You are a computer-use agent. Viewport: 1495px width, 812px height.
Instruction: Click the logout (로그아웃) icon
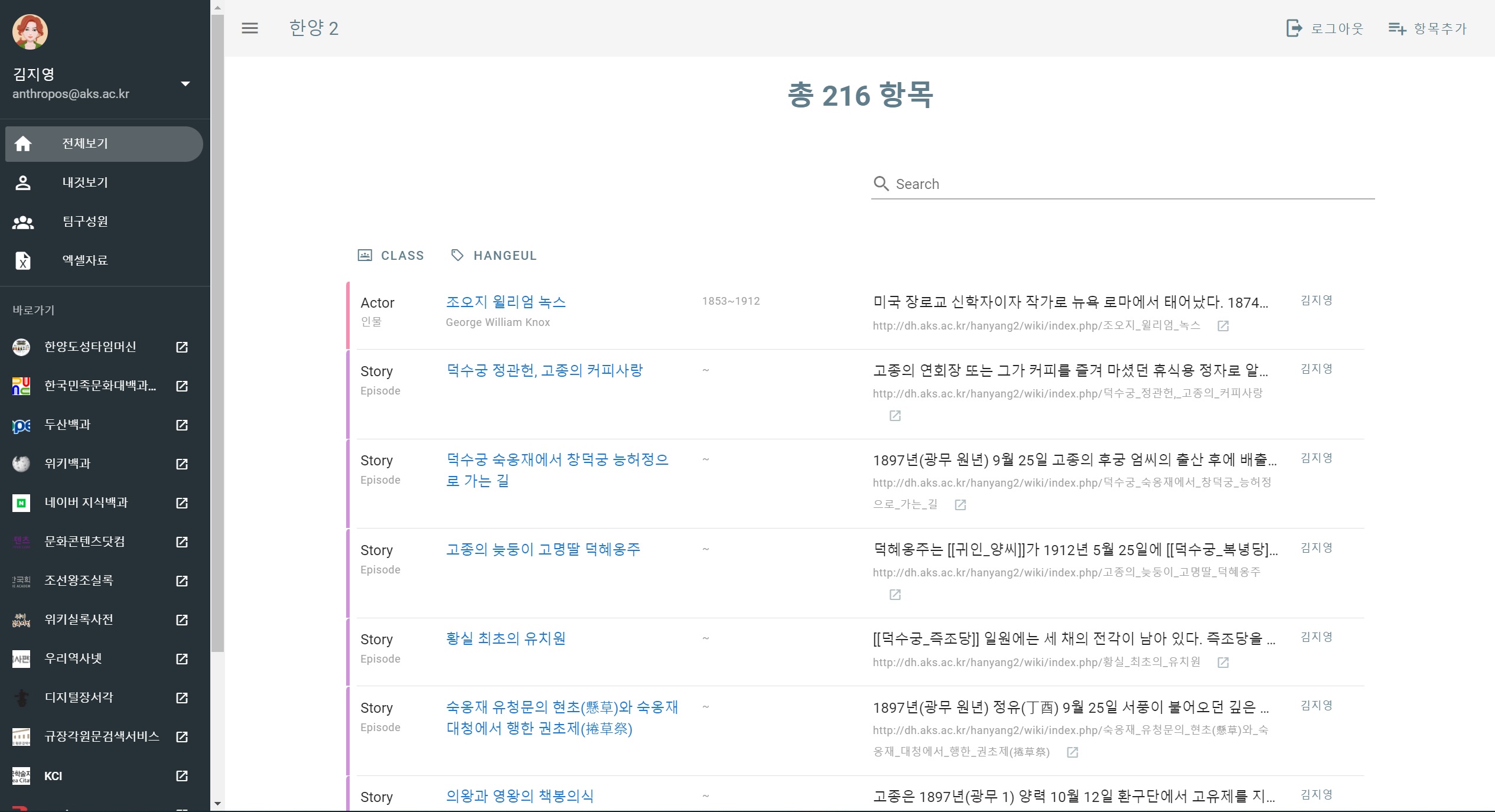[x=1294, y=28]
